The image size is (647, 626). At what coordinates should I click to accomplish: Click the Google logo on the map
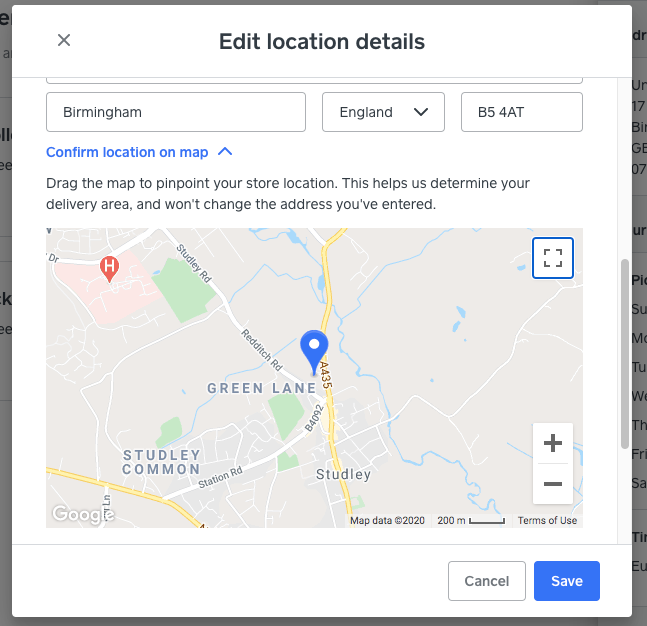pos(82,514)
